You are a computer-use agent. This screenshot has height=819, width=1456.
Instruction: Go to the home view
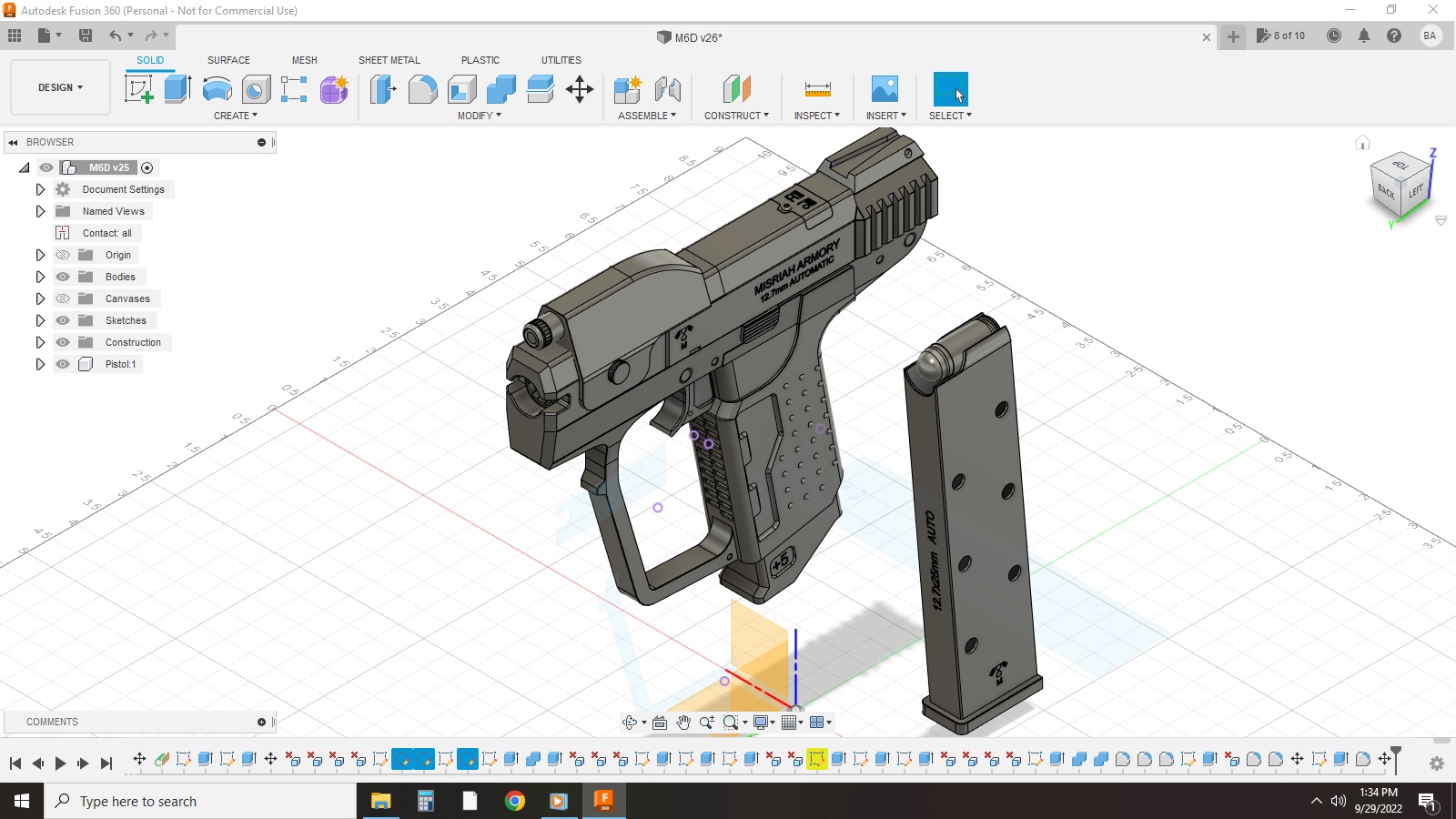(x=1362, y=143)
